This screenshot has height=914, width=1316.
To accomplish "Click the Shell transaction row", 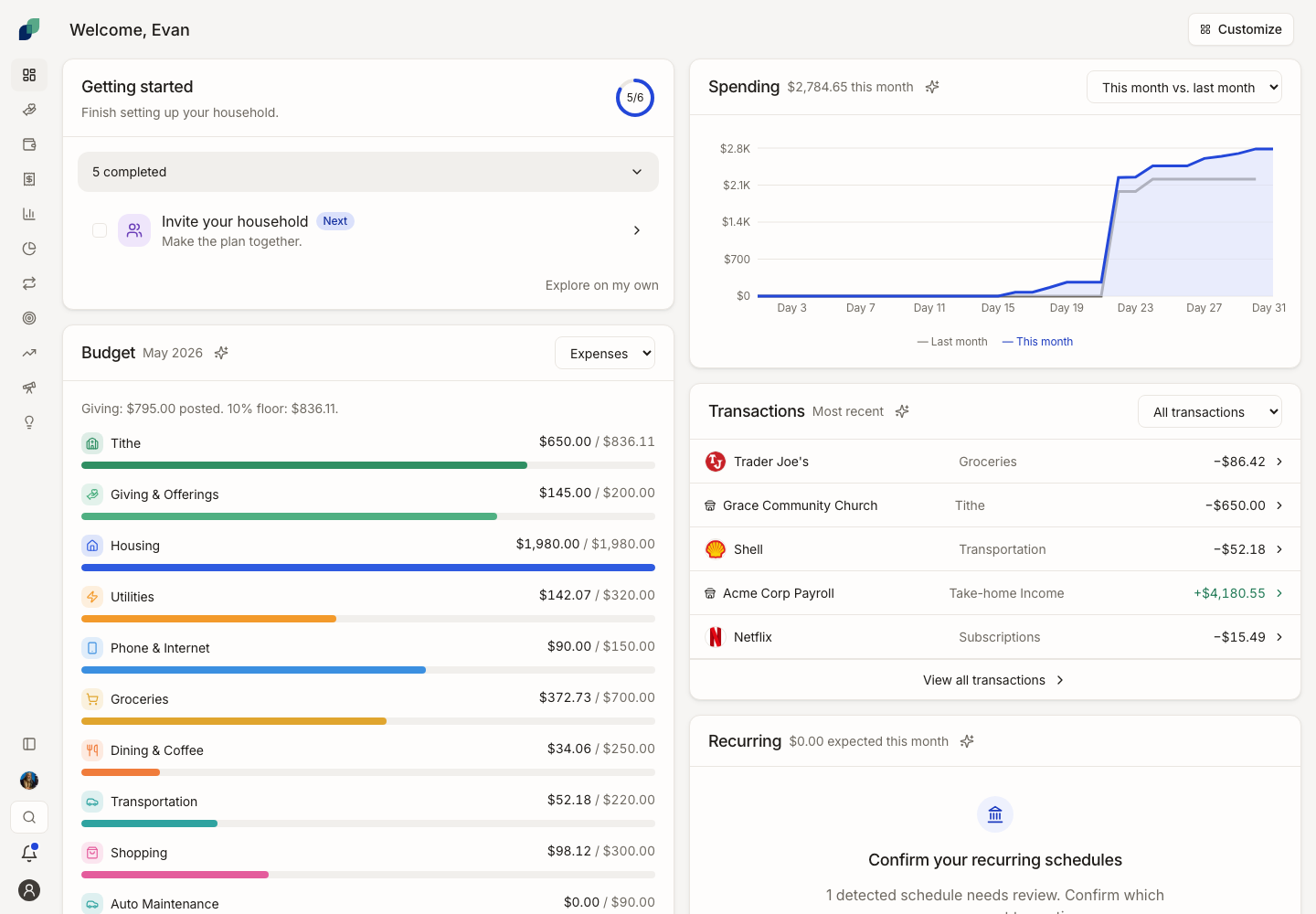I will 995,549.
